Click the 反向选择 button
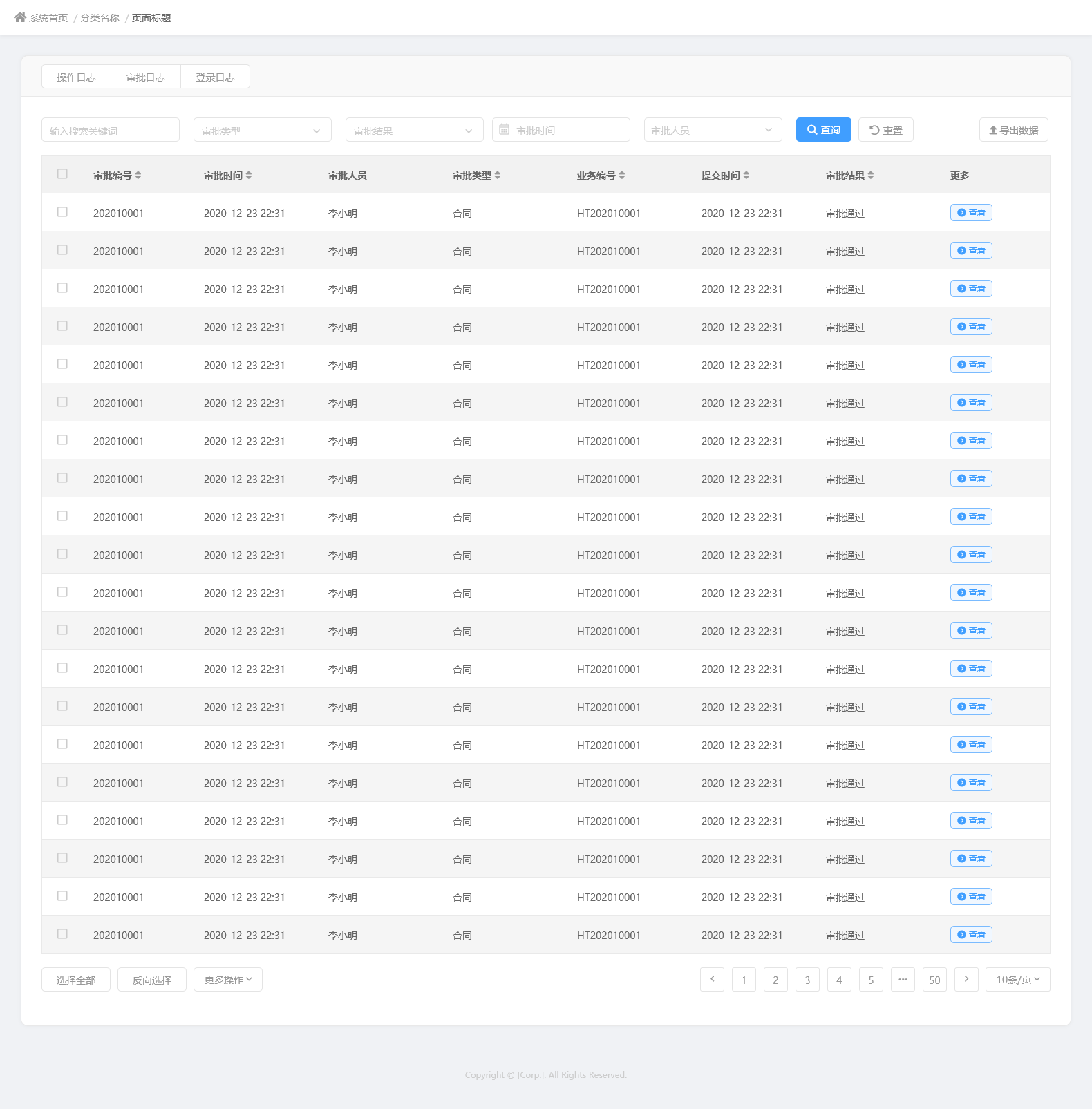The width and height of the screenshot is (1092, 1109). click(152, 980)
